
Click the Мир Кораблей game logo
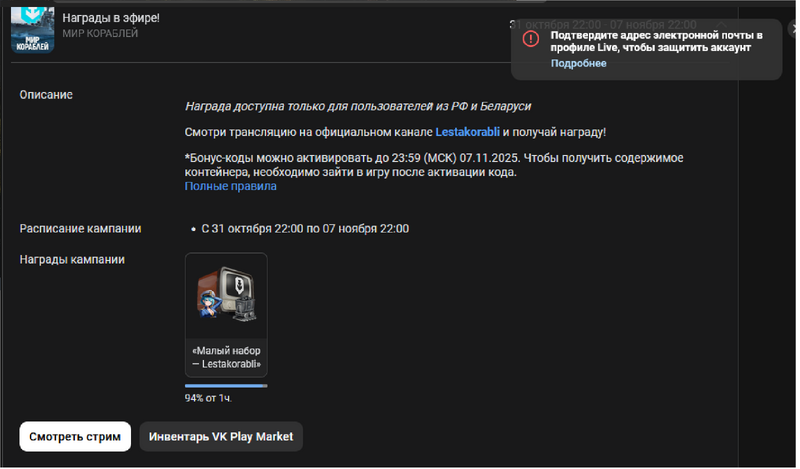[32, 30]
